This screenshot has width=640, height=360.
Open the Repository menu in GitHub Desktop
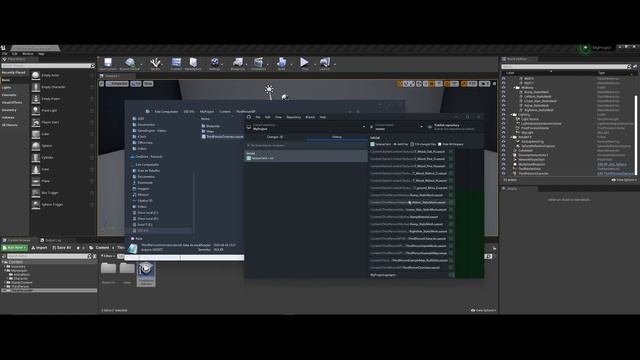point(293,117)
